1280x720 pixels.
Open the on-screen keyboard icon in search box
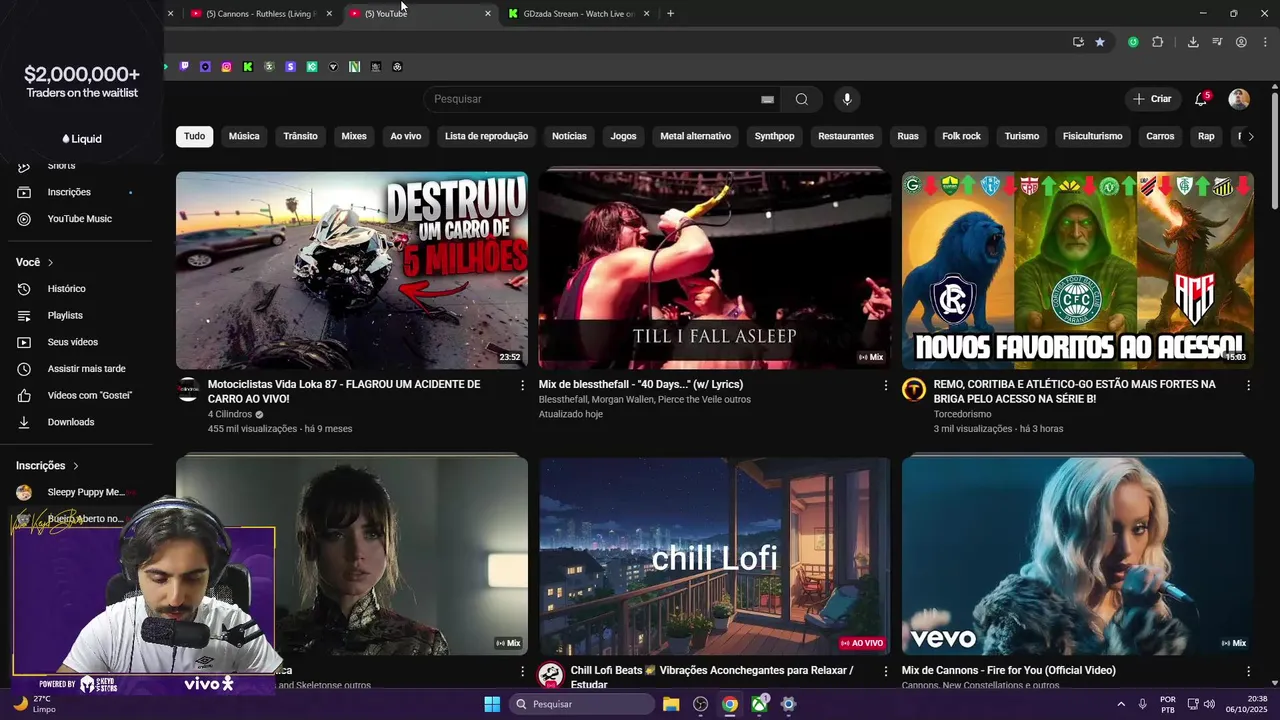coord(767,99)
